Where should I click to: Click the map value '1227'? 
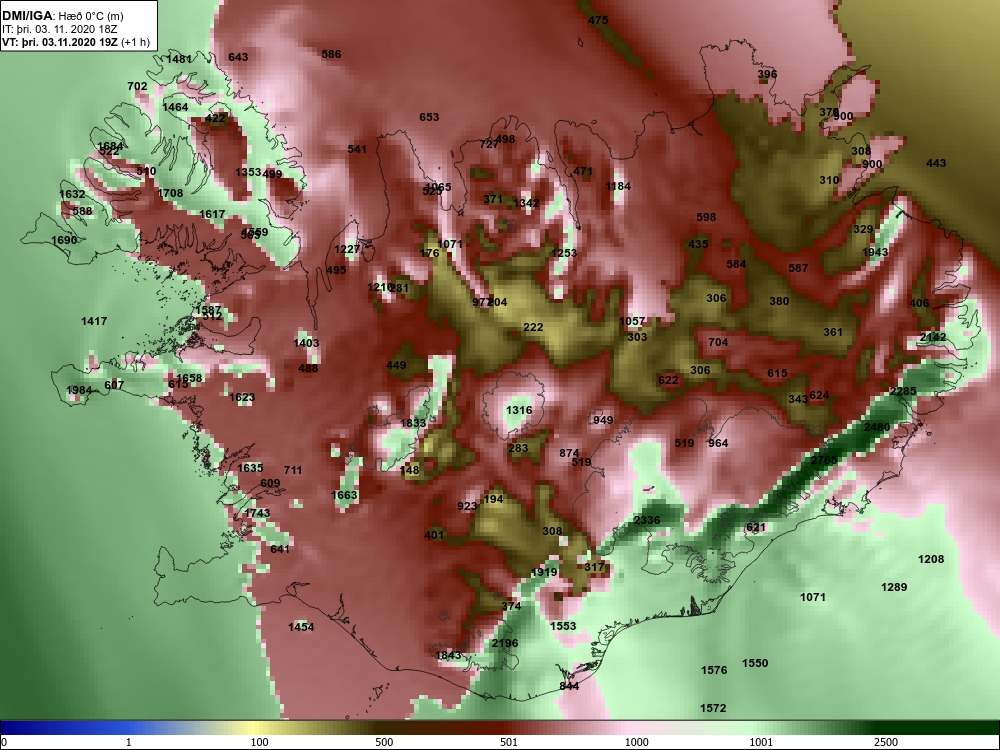[348, 249]
